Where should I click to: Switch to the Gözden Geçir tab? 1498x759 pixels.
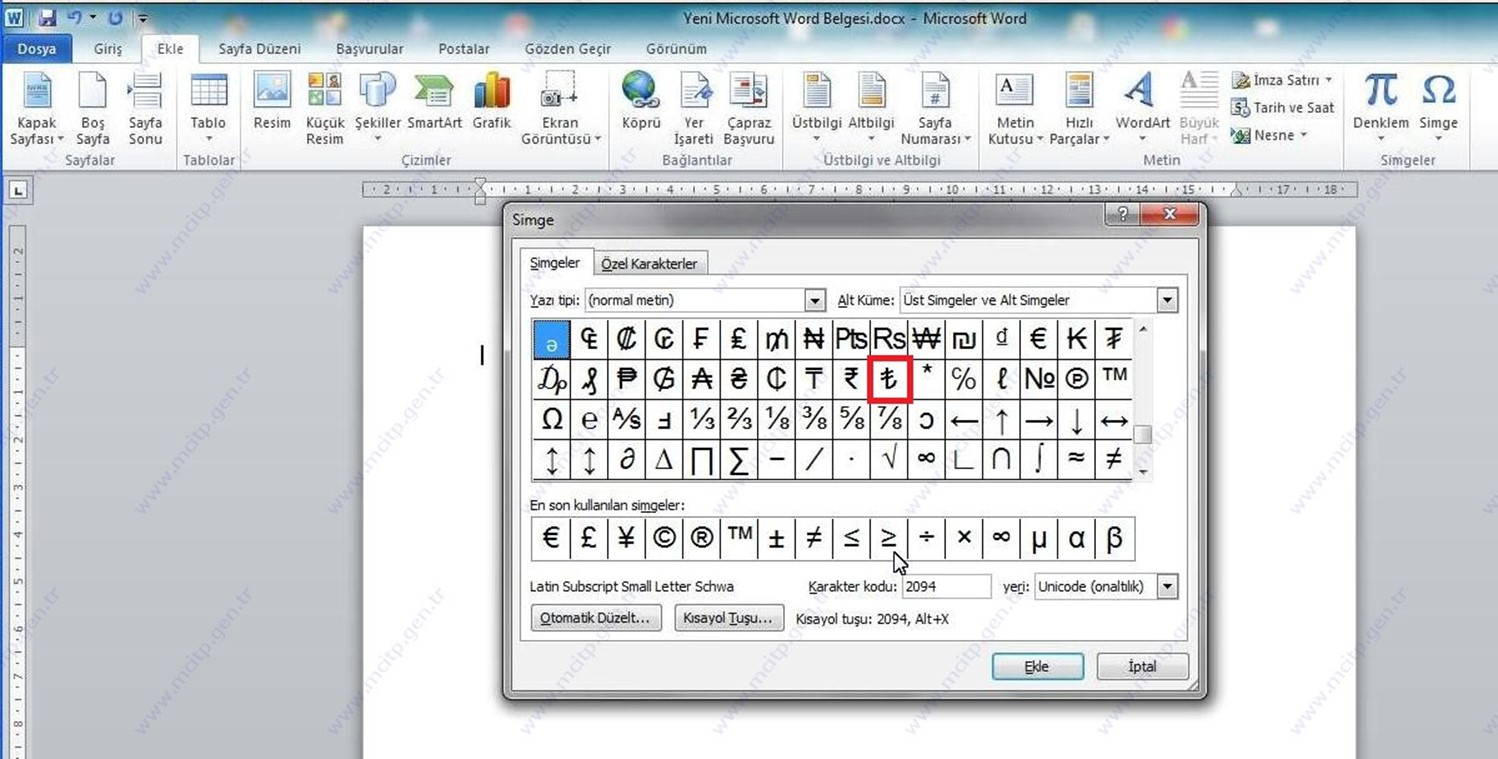[568, 49]
